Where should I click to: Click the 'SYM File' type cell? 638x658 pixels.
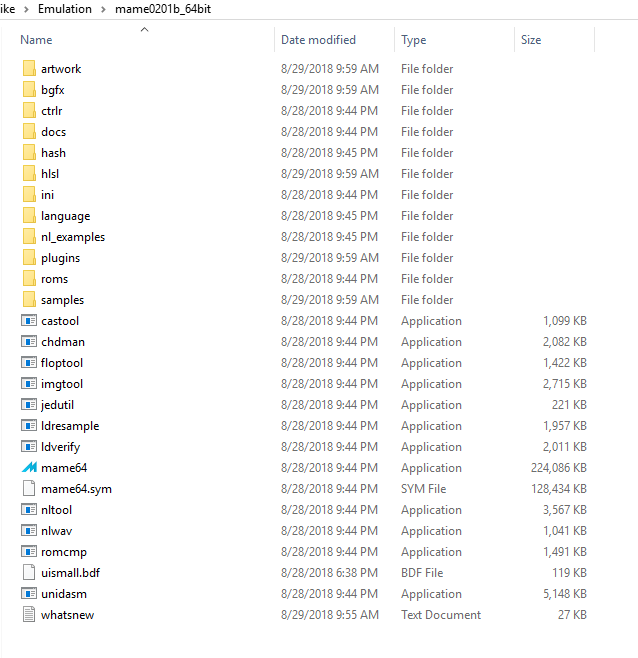coord(424,488)
